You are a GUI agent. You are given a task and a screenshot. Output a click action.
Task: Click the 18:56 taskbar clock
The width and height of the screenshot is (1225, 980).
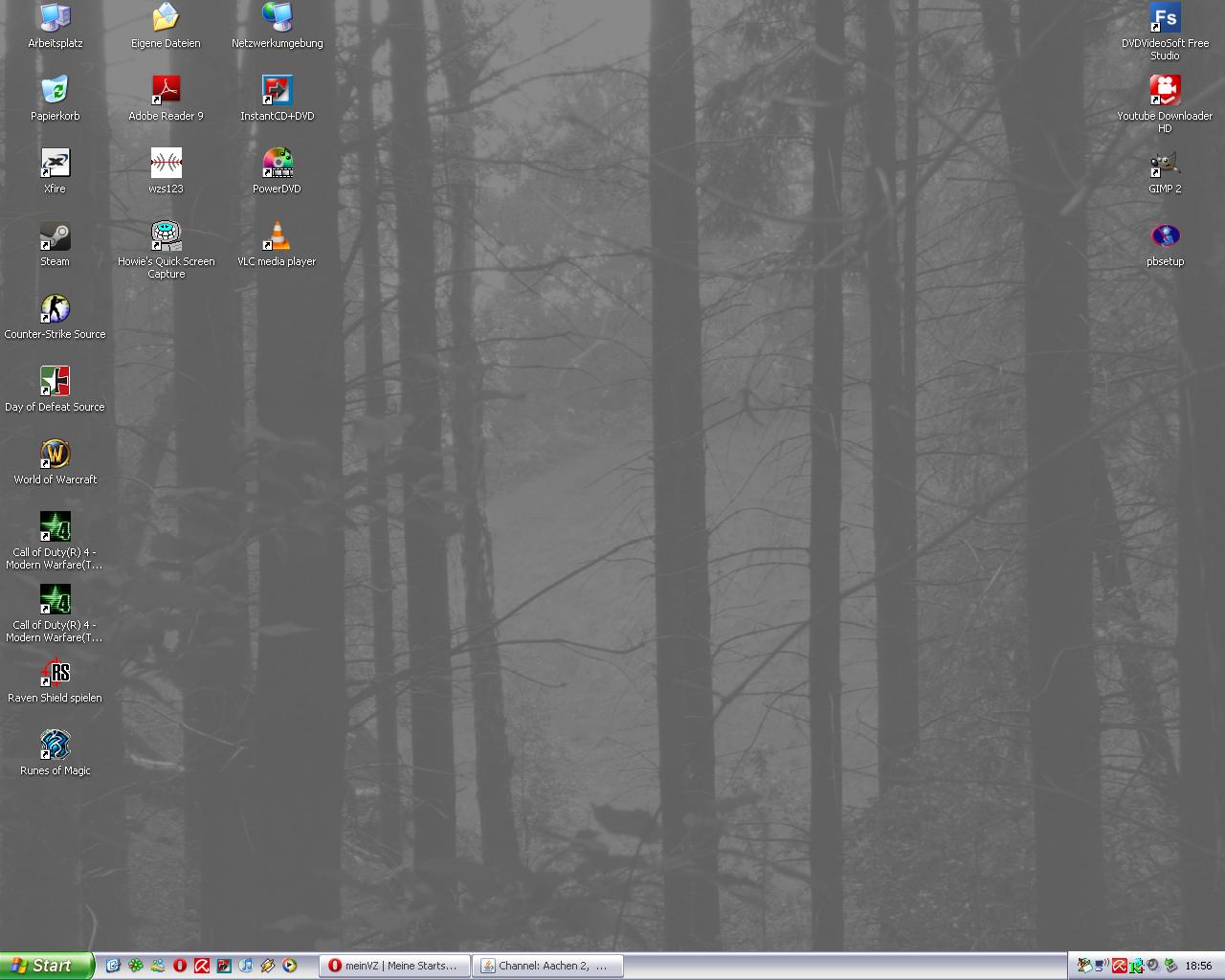click(x=1198, y=966)
